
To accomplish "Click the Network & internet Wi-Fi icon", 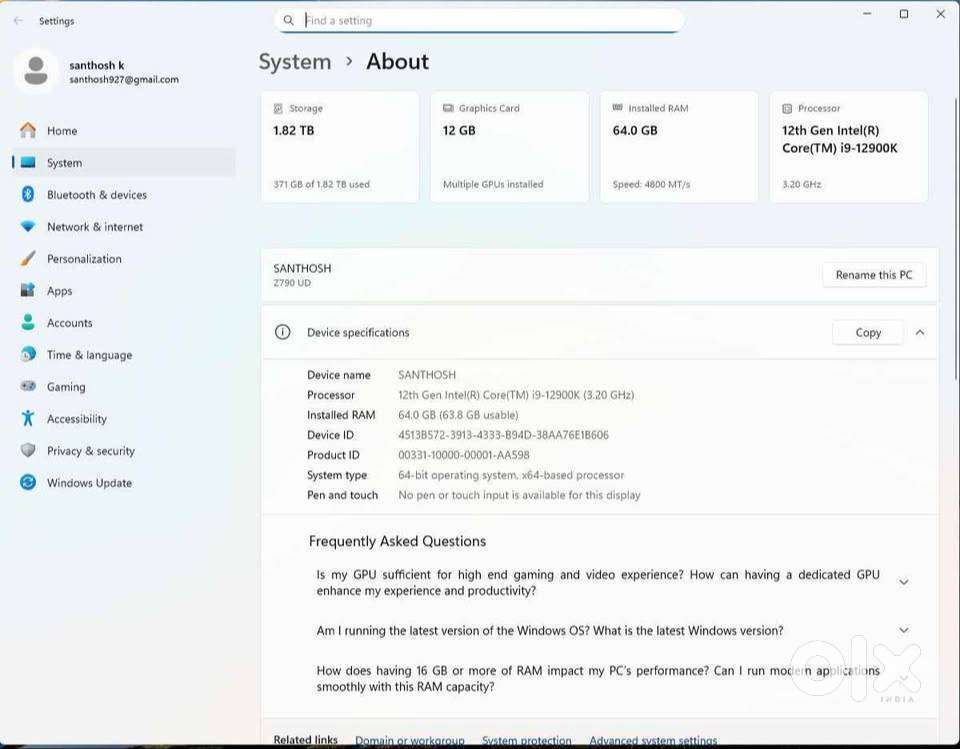I will [28, 227].
